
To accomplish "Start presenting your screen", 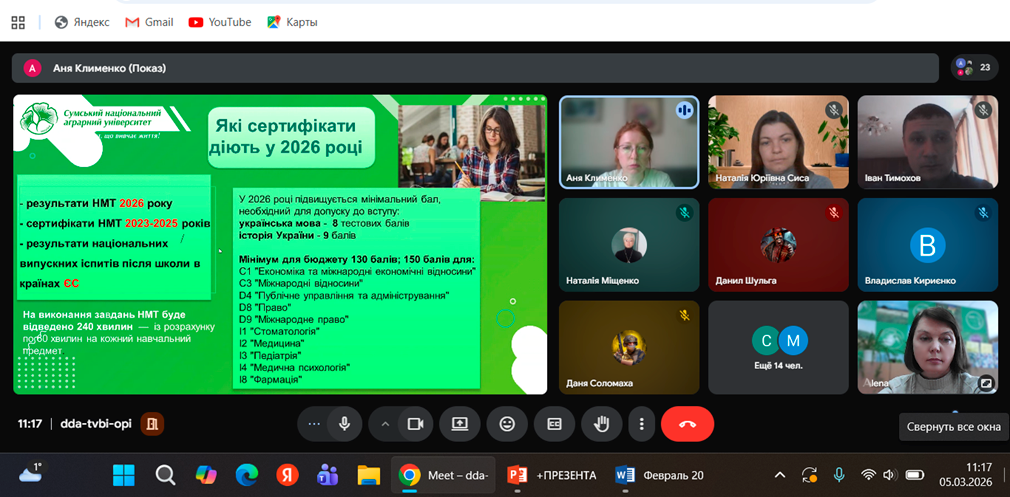I will point(460,423).
